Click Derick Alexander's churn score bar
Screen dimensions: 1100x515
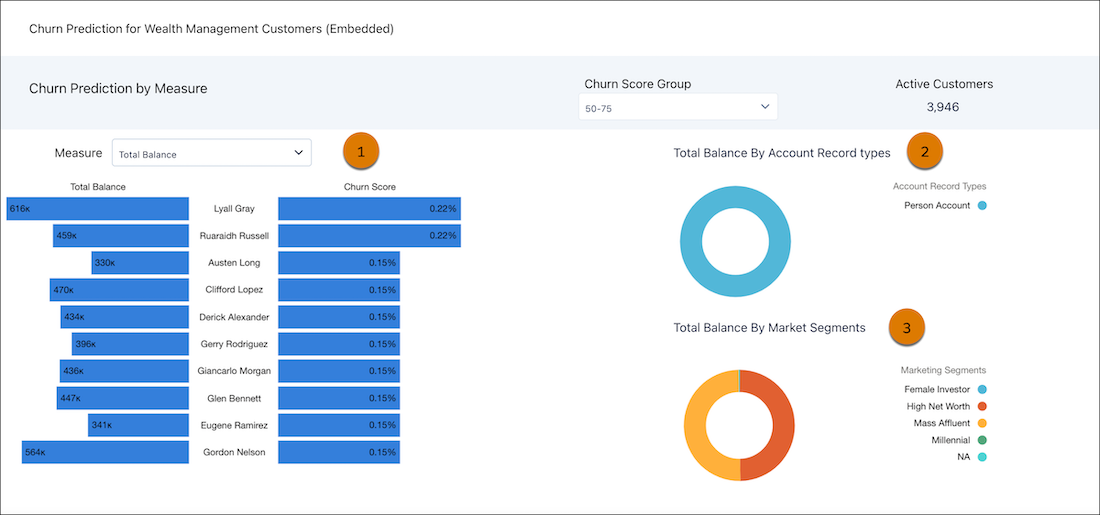[x=339, y=317]
